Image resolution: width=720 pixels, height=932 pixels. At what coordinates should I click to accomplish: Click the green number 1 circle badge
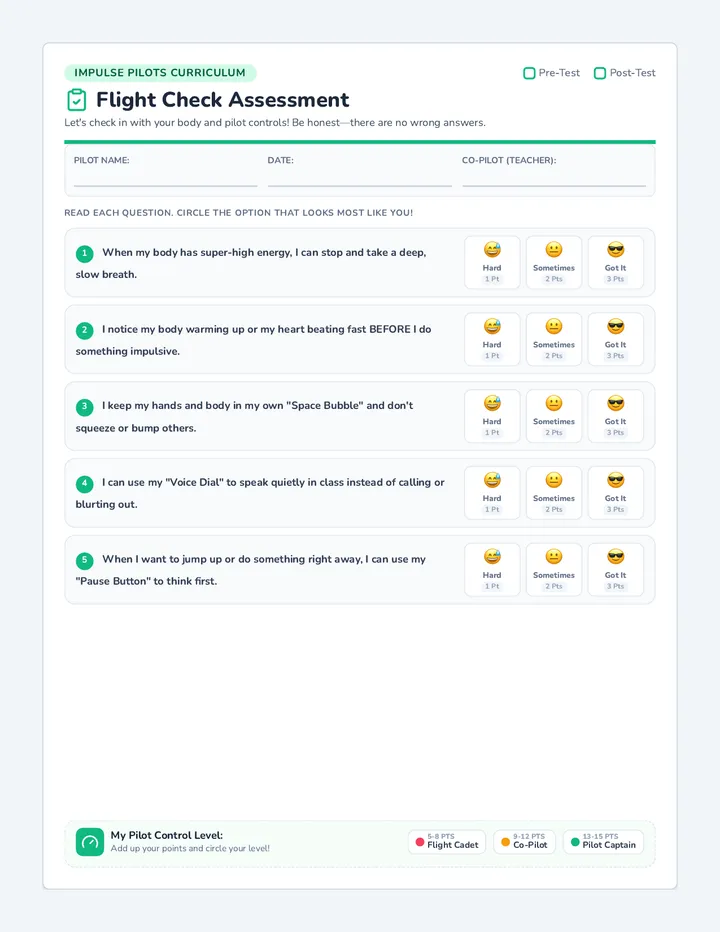pos(84,254)
